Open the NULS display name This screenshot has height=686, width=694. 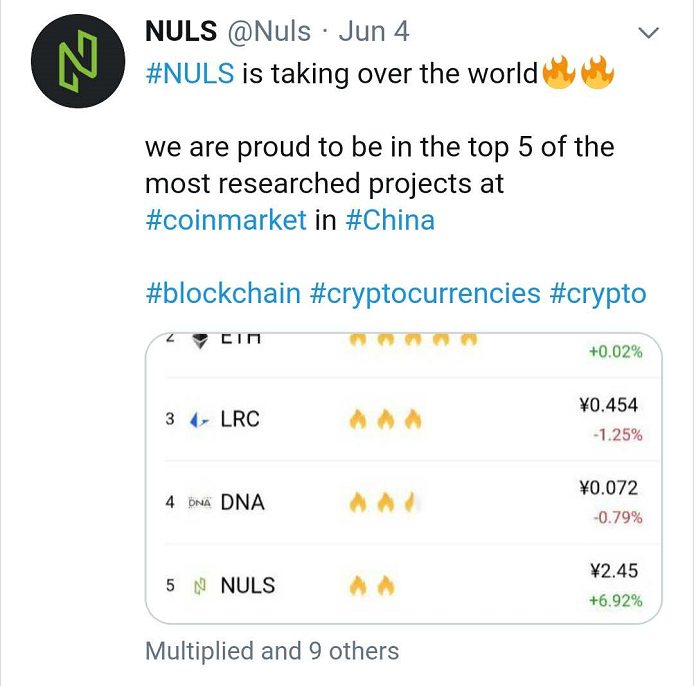pos(181,31)
